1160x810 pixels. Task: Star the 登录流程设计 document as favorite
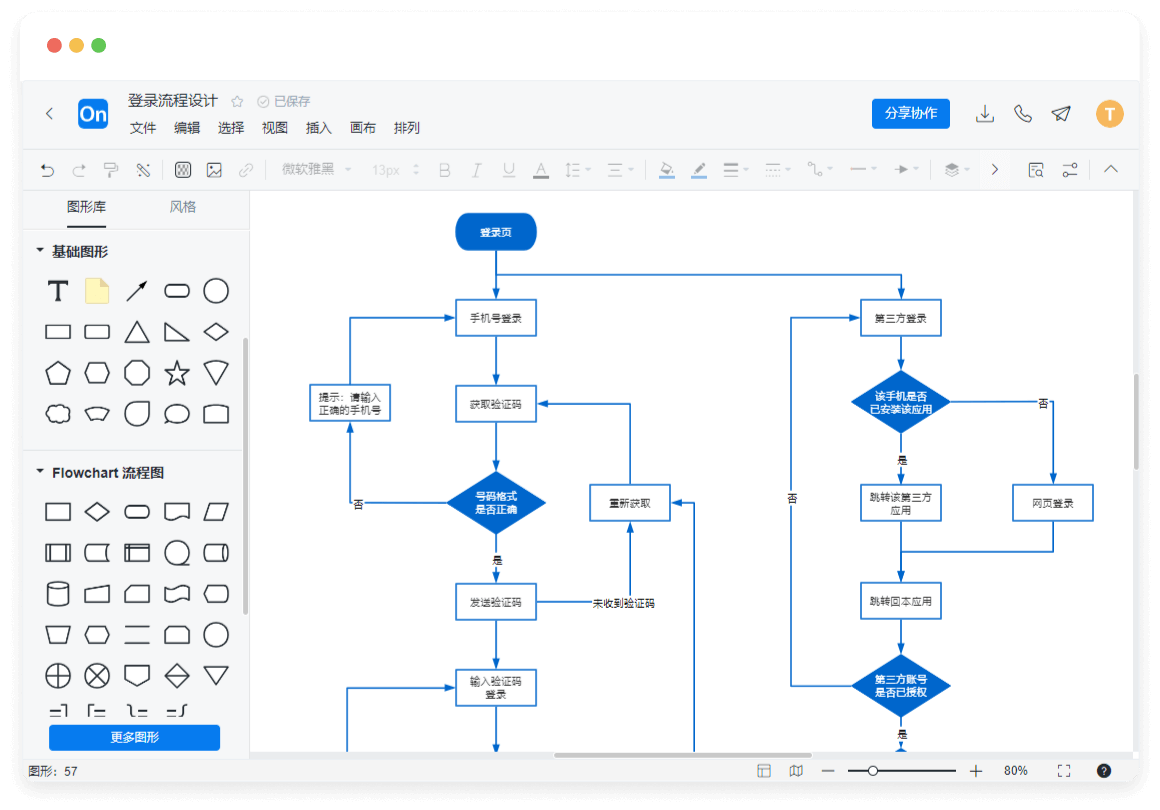(x=237, y=101)
